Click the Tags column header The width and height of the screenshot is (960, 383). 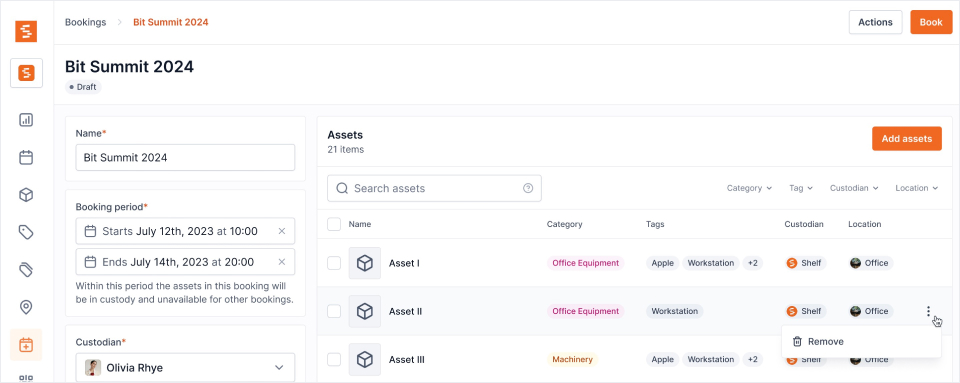click(655, 225)
